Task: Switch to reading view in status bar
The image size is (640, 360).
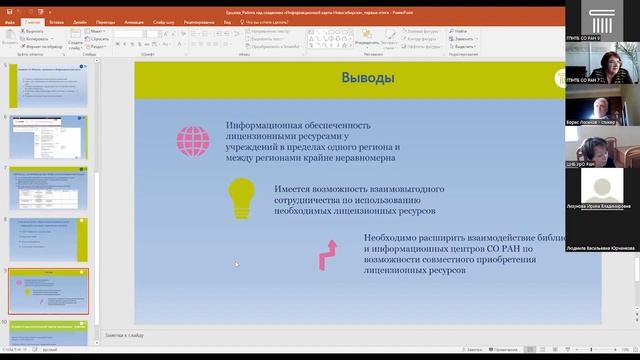Action: click(555, 349)
